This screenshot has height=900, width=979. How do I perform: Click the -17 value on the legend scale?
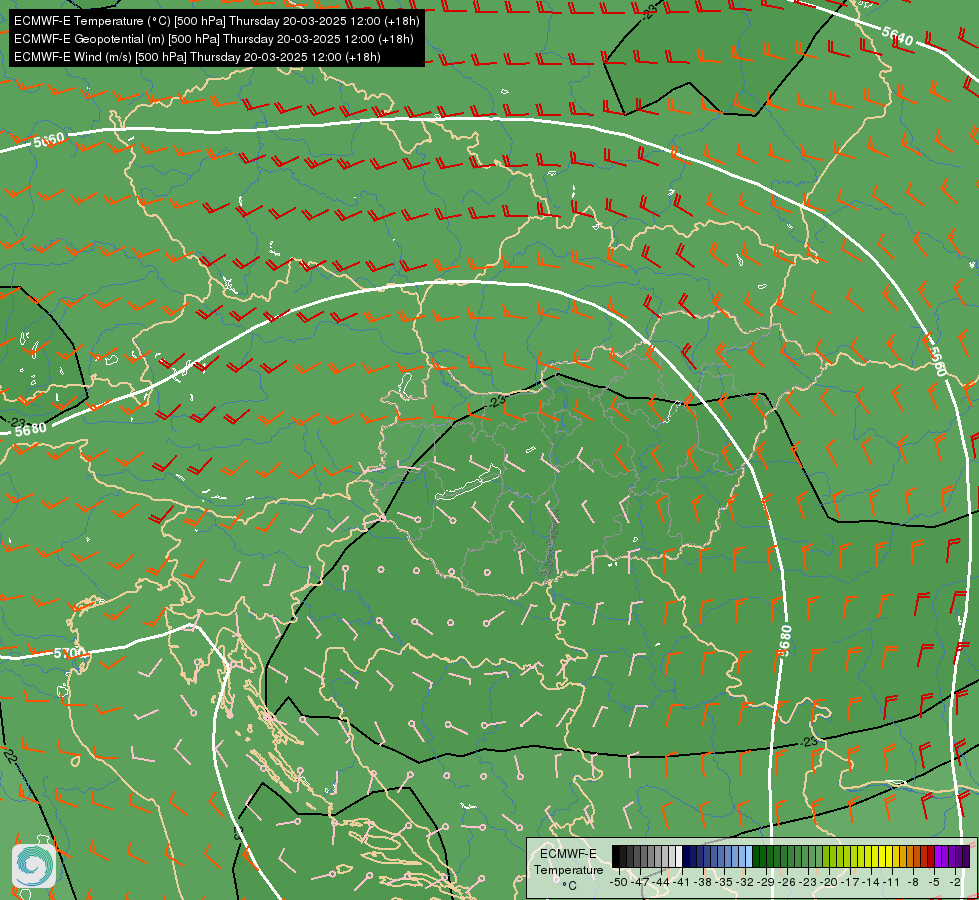pos(850,882)
